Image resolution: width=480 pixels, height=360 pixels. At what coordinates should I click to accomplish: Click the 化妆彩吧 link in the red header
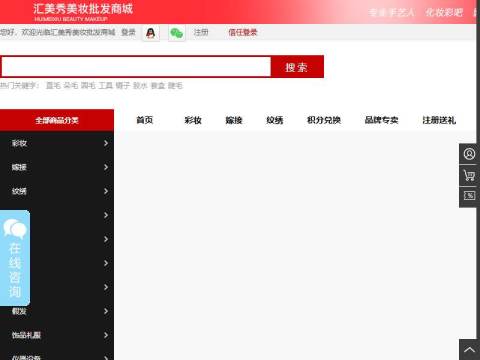click(x=444, y=13)
